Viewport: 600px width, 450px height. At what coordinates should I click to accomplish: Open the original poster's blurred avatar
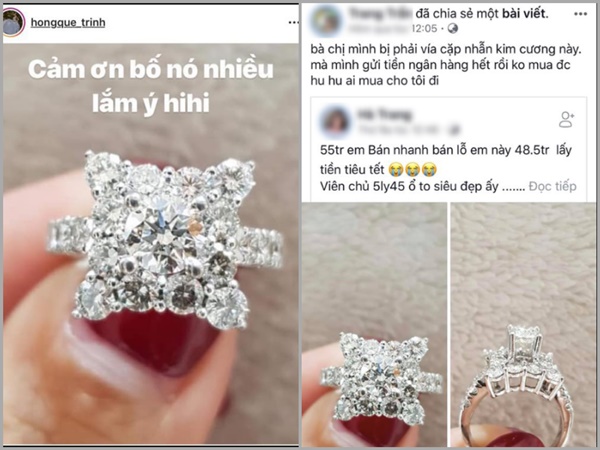tap(336, 122)
